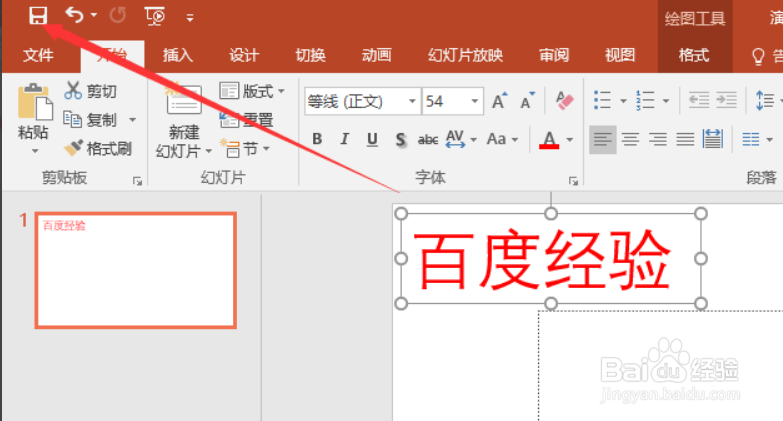
Task: Click the Tell Me lightbulb icon
Action: click(x=758, y=56)
